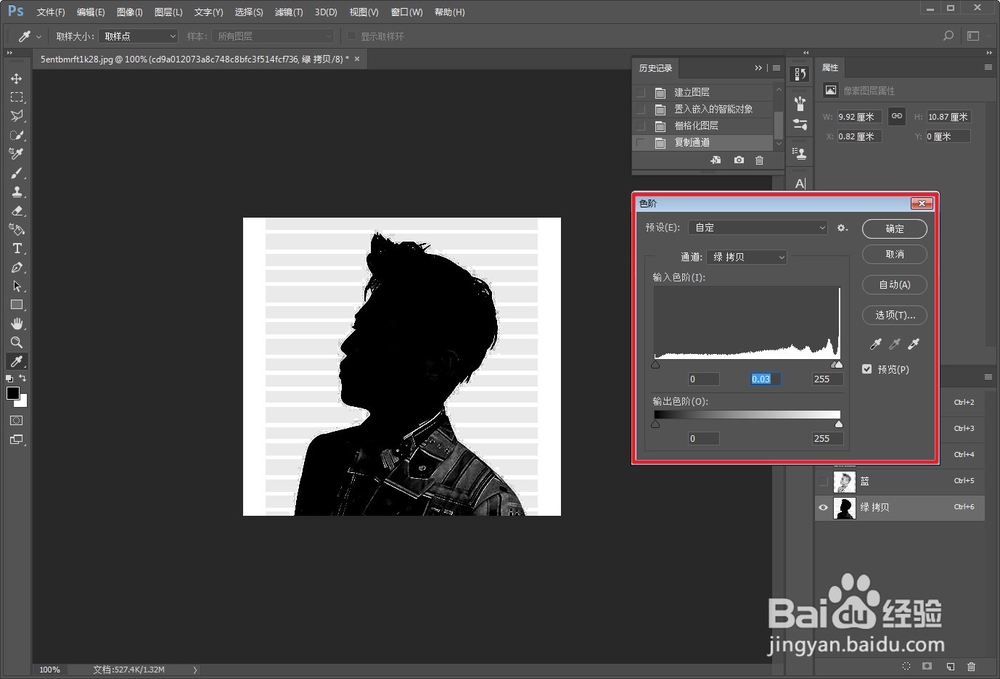Click gray point eyedropper in Levels
The height and width of the screenshot is (679, 1000).
895,344
